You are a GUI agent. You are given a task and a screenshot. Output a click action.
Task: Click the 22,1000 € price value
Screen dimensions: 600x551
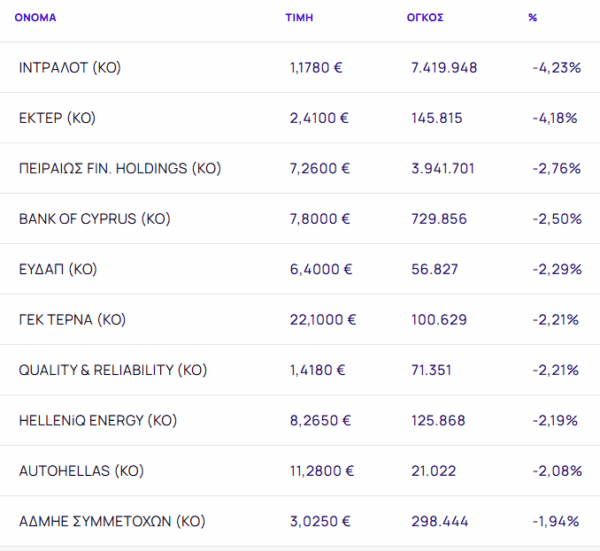point(322,320)
